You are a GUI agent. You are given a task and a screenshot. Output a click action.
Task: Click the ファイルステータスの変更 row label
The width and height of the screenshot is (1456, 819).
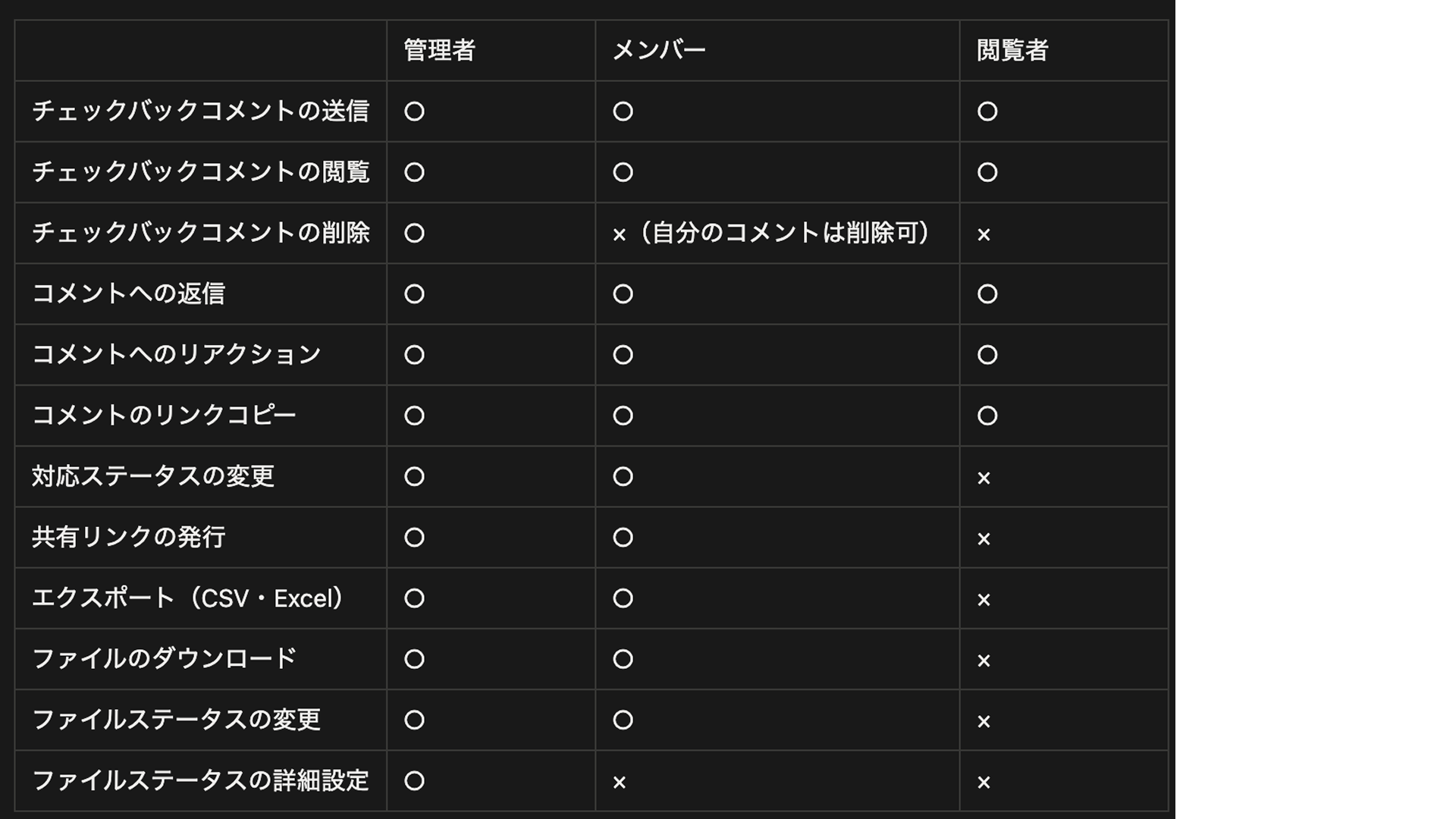176,720
